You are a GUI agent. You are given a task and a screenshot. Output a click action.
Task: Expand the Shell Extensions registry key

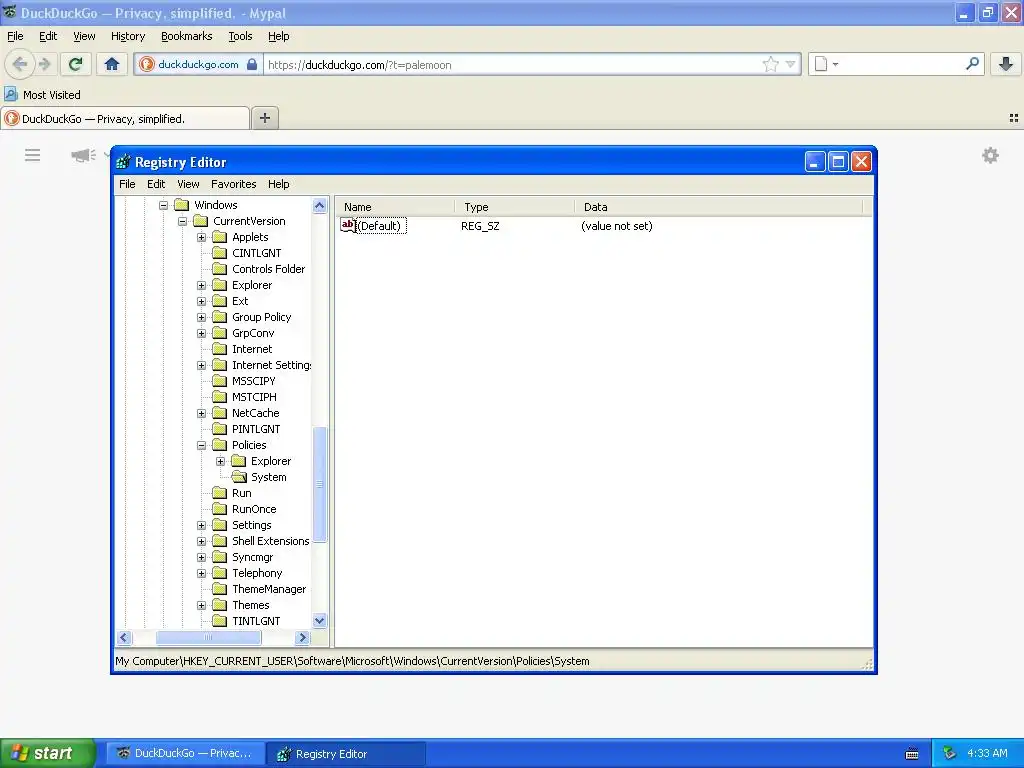(x=201, y=541)
